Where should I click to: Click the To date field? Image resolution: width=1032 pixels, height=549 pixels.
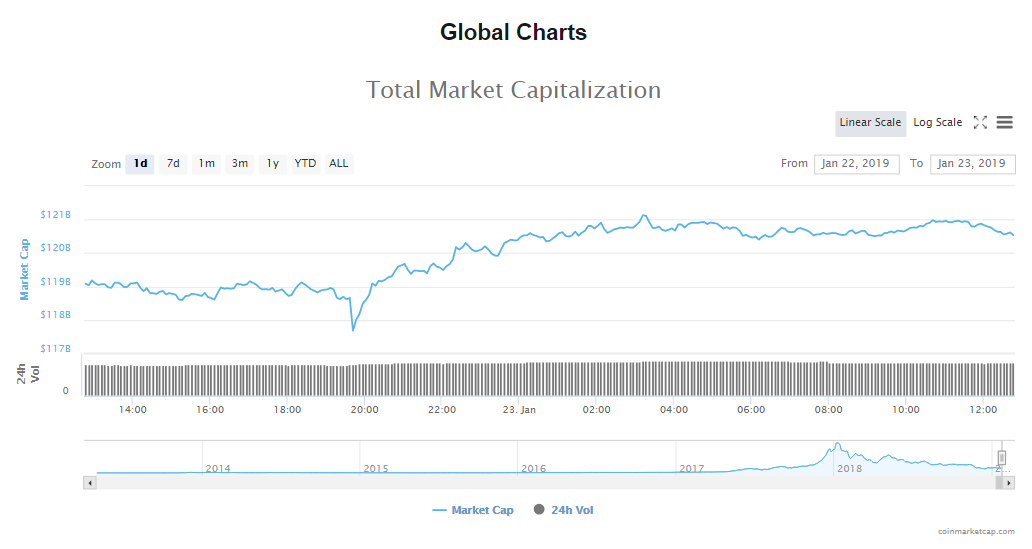pos(972,164)
